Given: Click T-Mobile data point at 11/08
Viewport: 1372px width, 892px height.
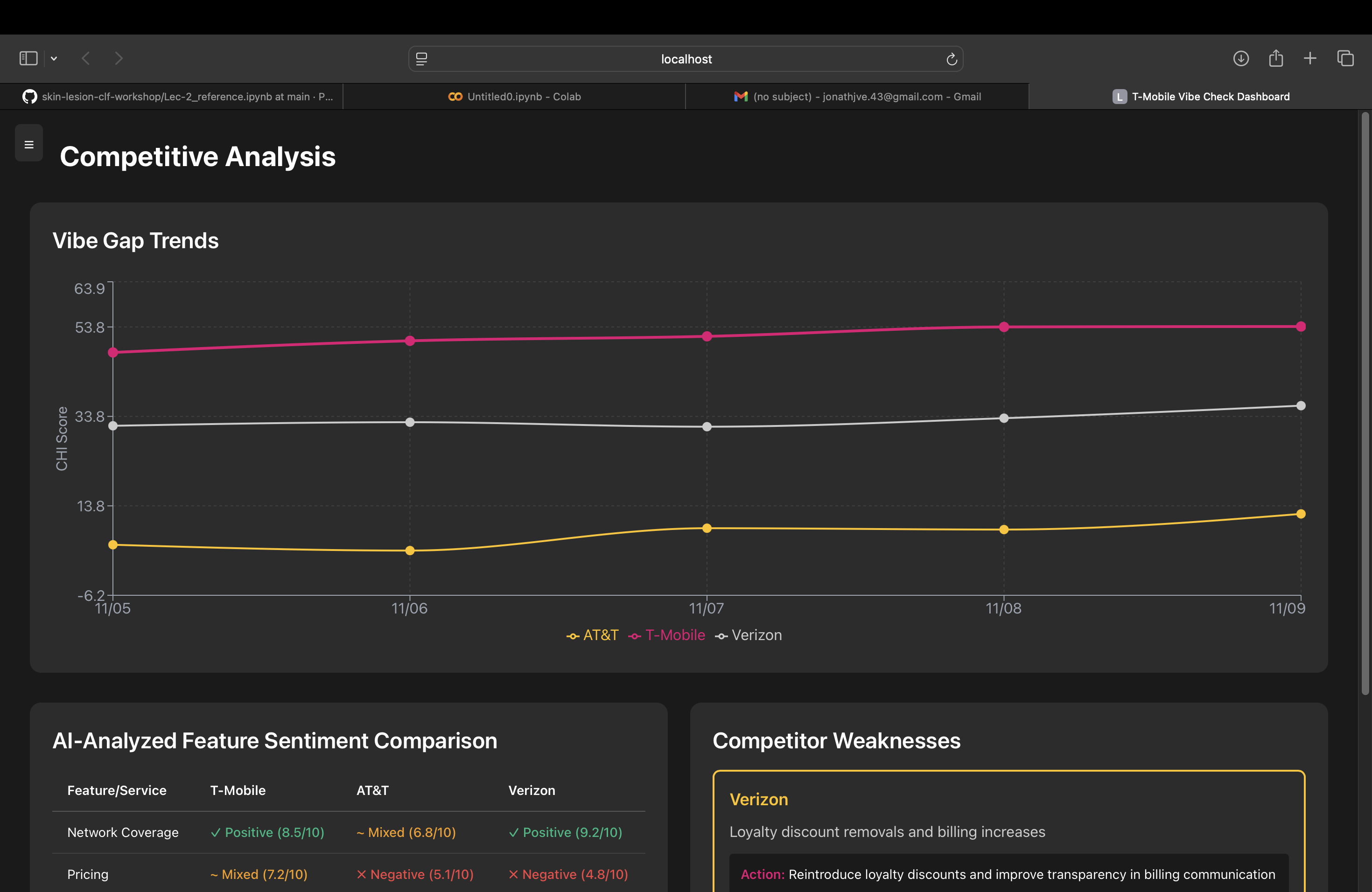Looking at the screenshot, I should coord(1004,327).
